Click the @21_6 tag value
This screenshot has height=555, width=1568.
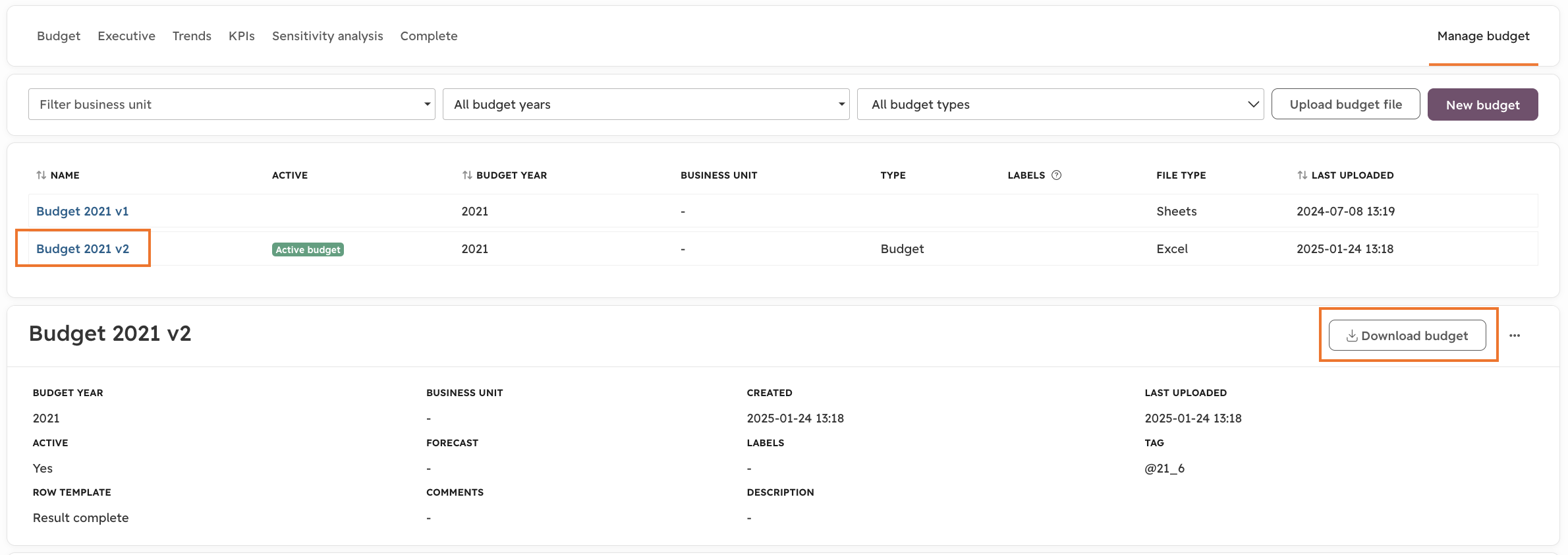pos(1165,468)
